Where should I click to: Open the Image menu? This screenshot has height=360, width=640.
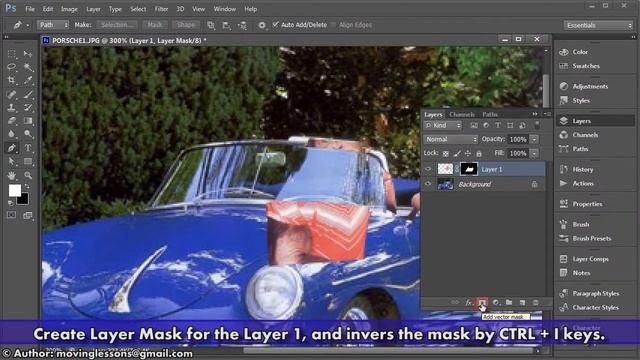pos(69,9)
